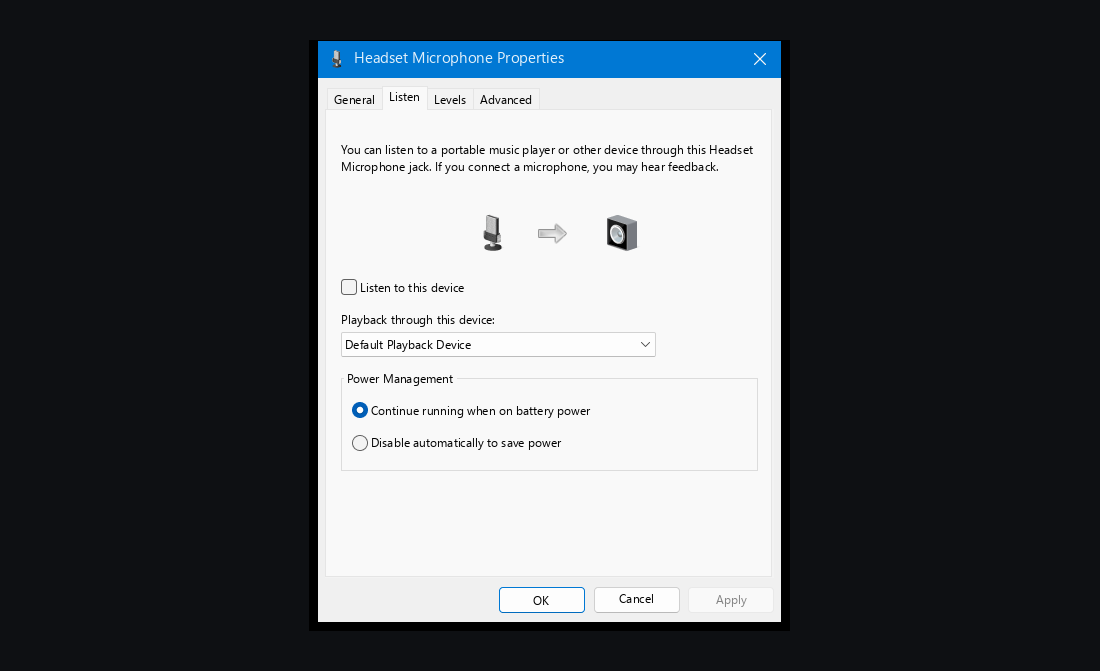The image size is (1100, 671).
Task: Open the Playback through this device dropdown
Action: pyautogui.click(x=498, y=345)
